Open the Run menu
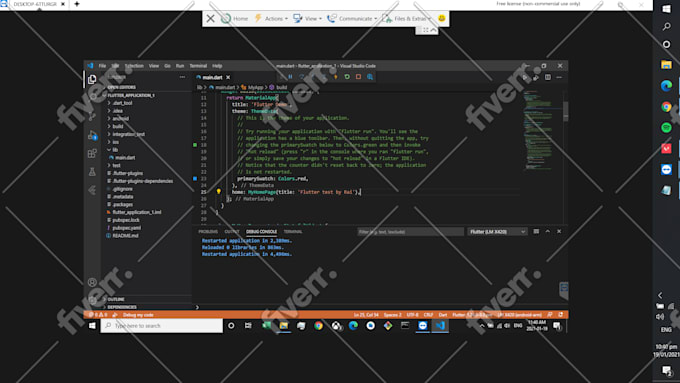 click(180, 66)
